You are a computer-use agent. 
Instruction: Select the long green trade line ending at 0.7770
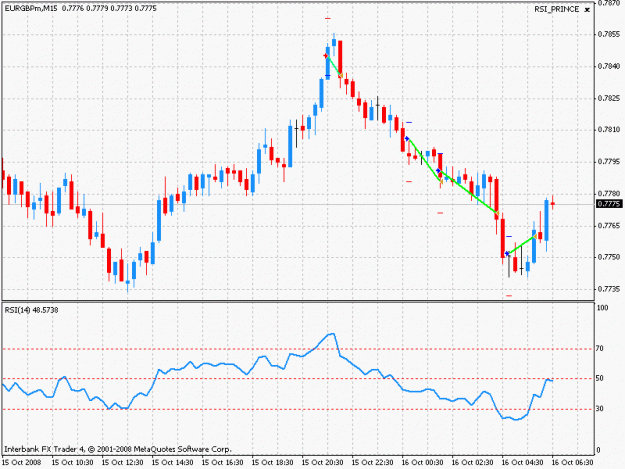point(468,192)
